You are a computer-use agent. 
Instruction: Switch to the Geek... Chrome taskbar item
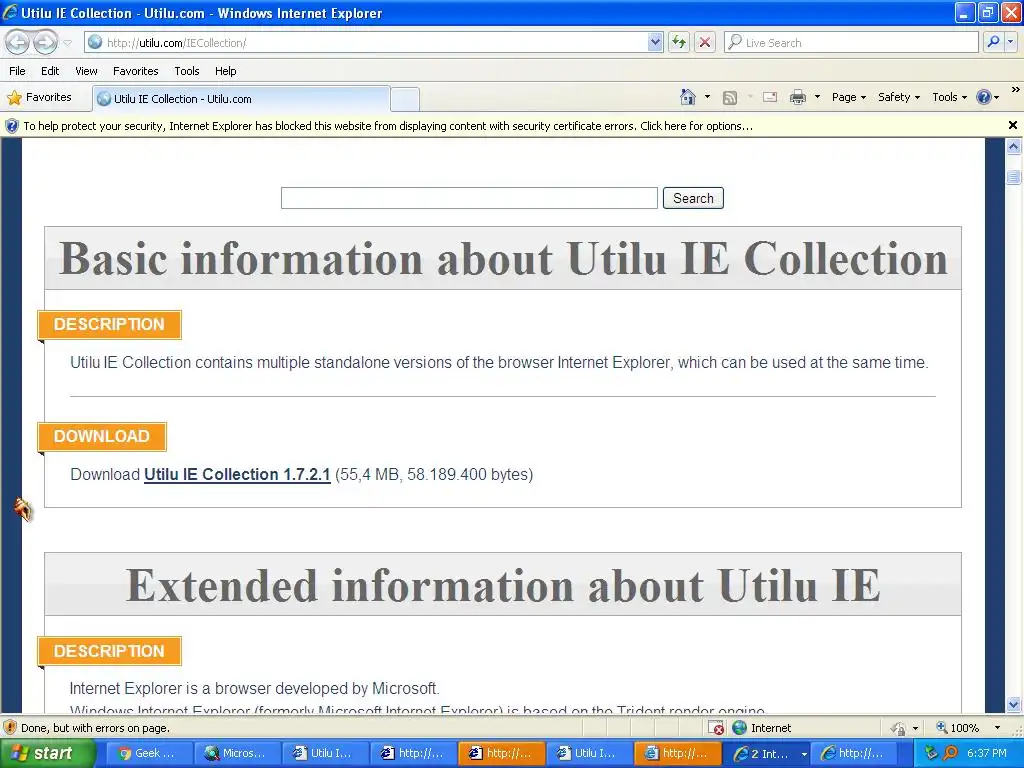(150, 753)
